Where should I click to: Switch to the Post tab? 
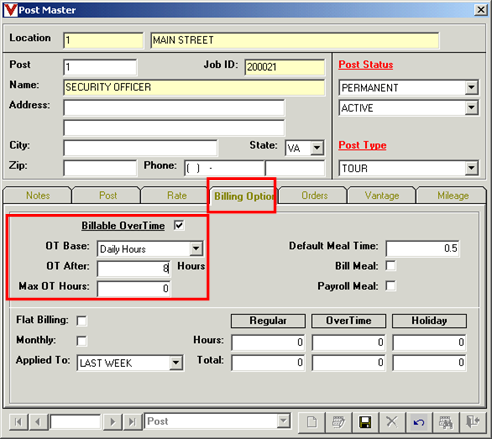point(108,195)
